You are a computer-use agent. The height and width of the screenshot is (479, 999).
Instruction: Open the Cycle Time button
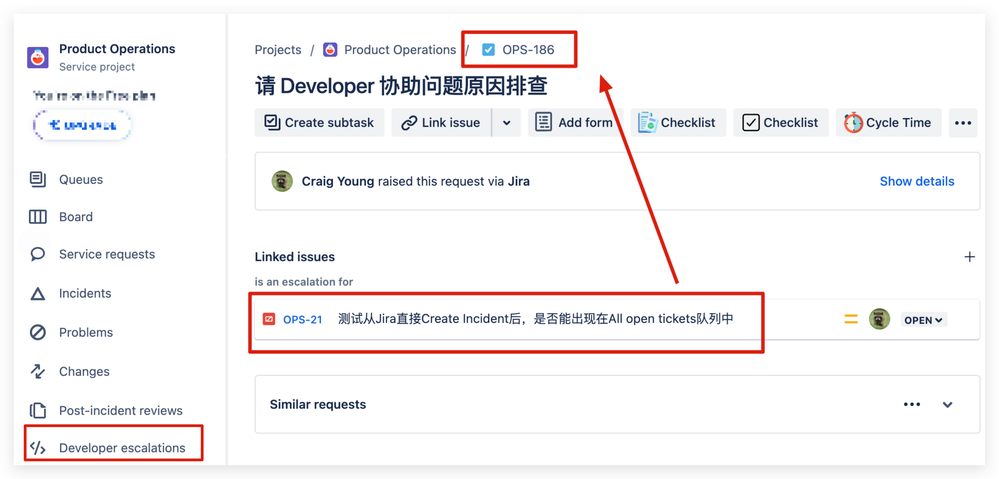pos(889,123)
